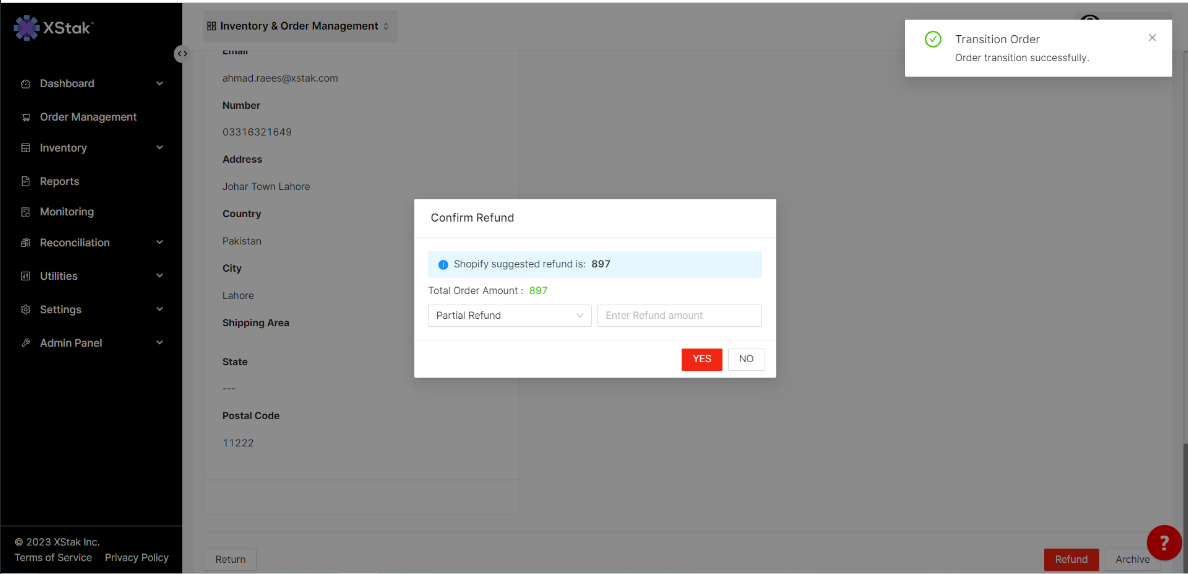Click the Monitoring sidebar icon
The height and width of the screenshot is (574, 1188).
pos(26,212)
